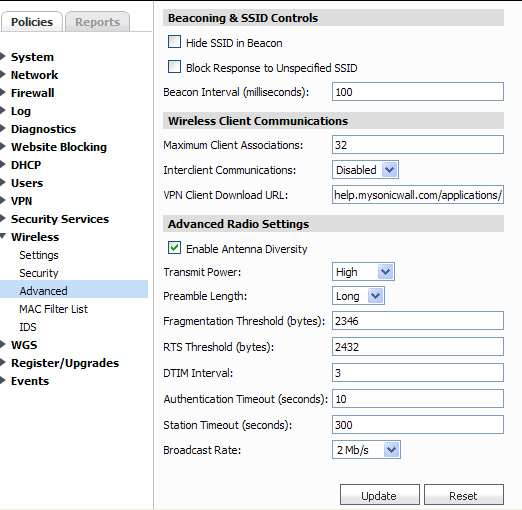Screen dimensions: 522x510
Task: Open the Preamble Length dropdown
Action: click(x=358, y=296)
